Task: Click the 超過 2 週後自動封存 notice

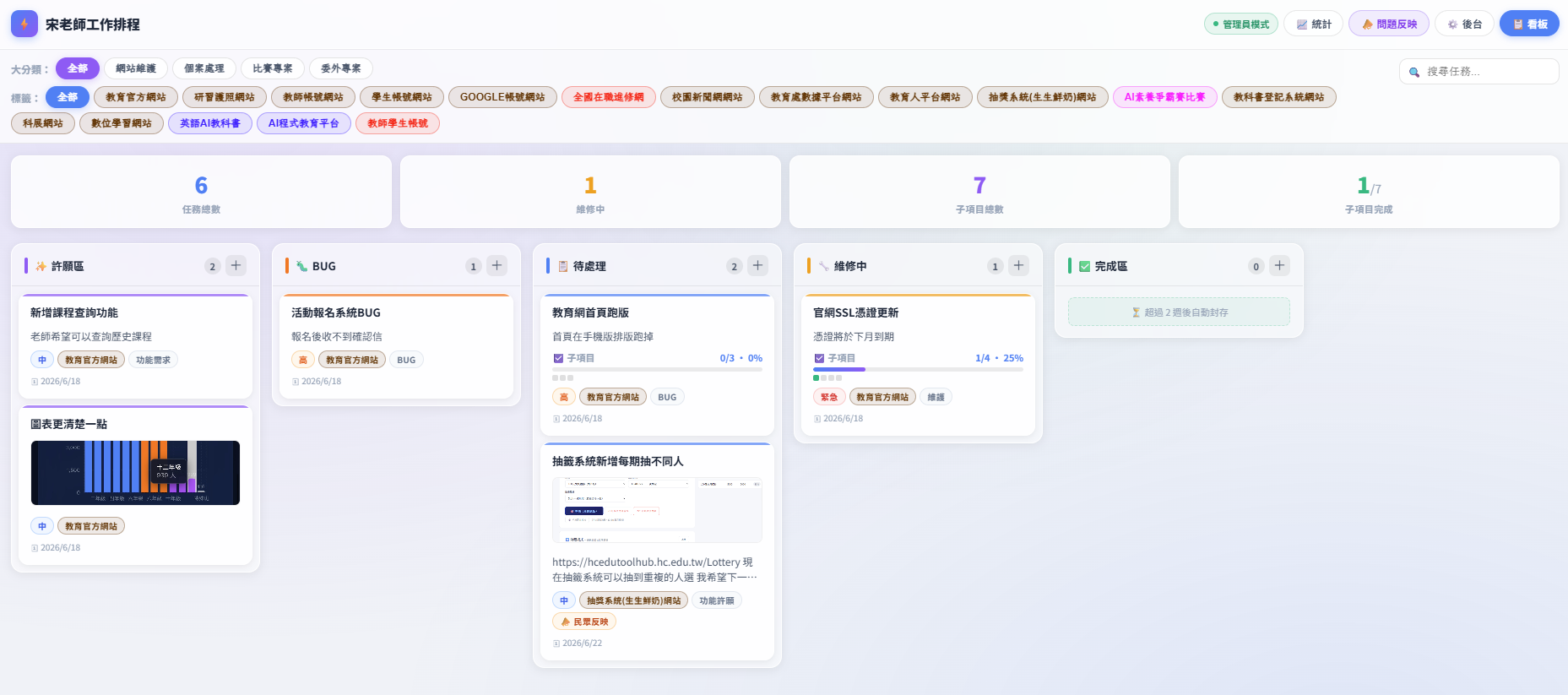Action: click(x=1179, y=312)
